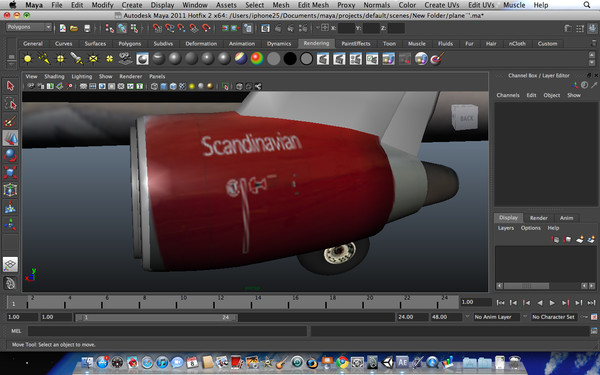This screenshot has width=600, height=375.
Task: Switch to the Render layer tab
Action: tap(538, 218)
